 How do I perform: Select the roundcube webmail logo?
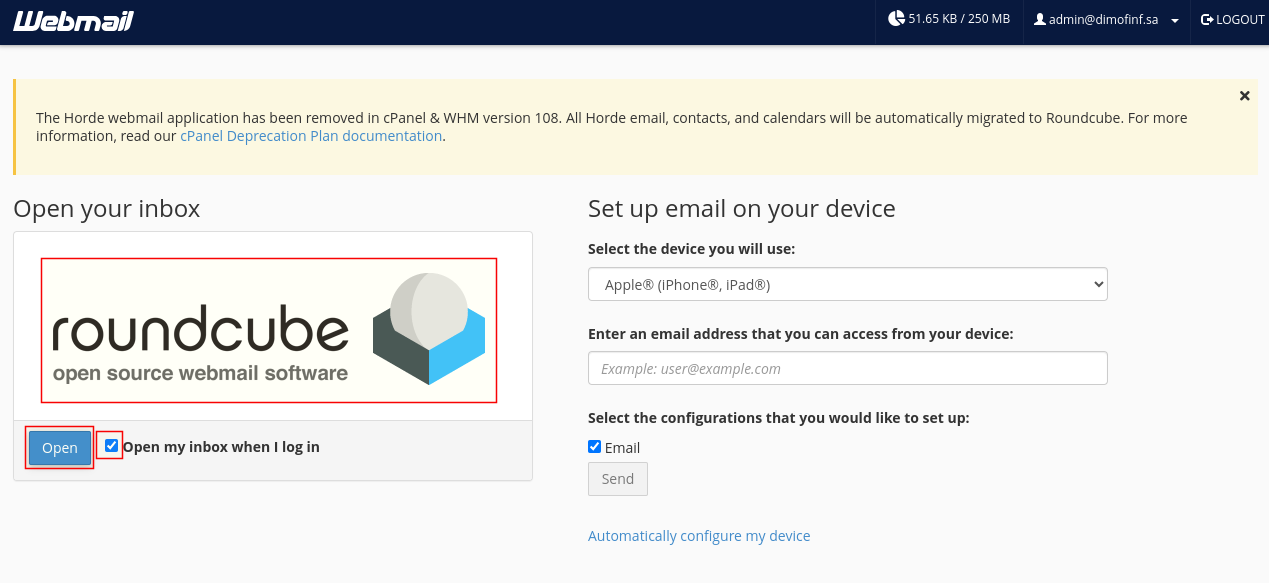point(269,330)
